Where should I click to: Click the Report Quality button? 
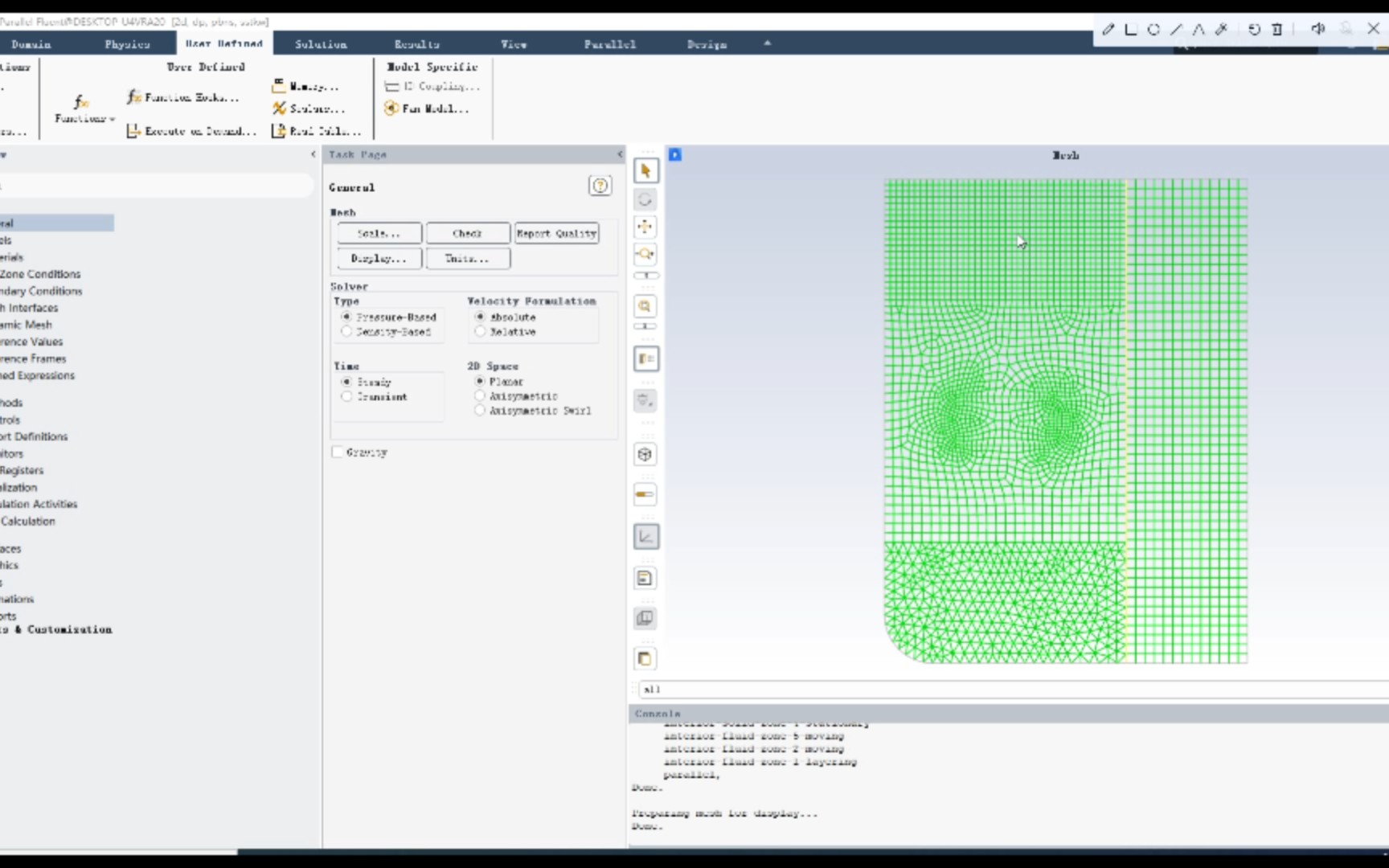[x=556, y=233]
